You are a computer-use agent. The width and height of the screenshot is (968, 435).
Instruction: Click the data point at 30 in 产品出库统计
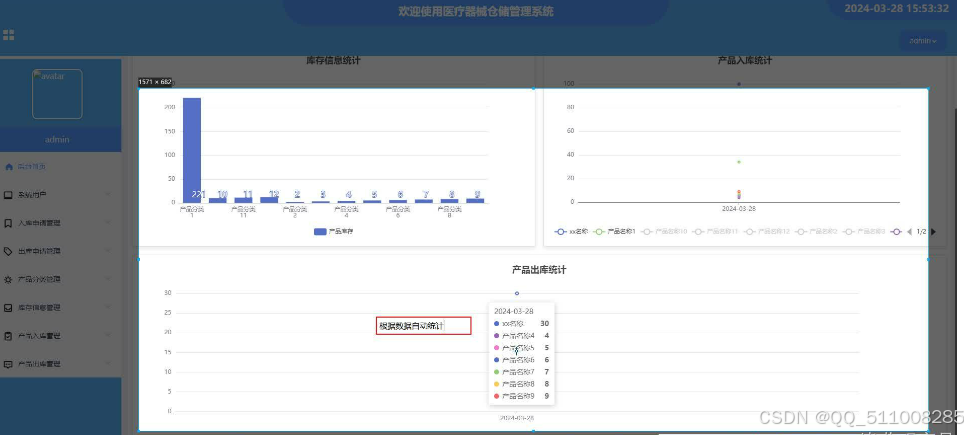click(x=517, y=293)
